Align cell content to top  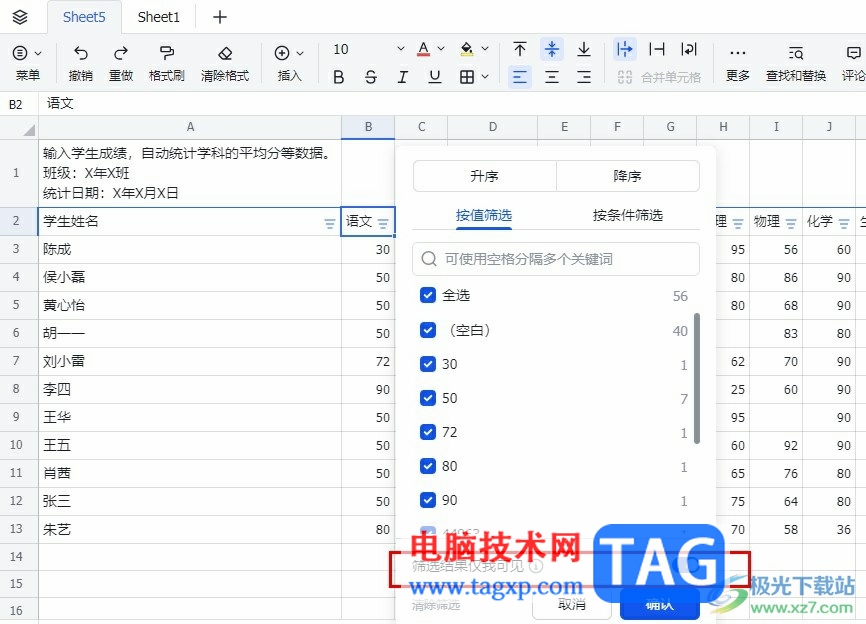(x=520, y=49)
